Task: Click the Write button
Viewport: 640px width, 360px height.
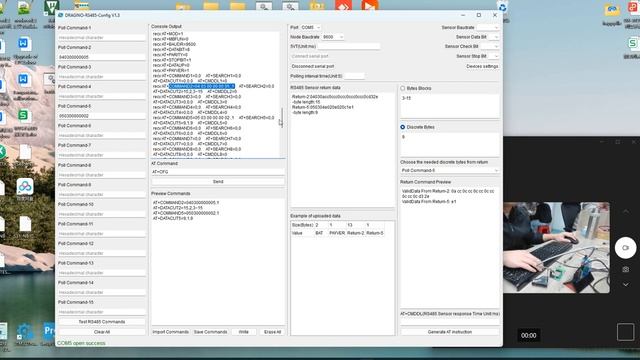Action: 244,332
